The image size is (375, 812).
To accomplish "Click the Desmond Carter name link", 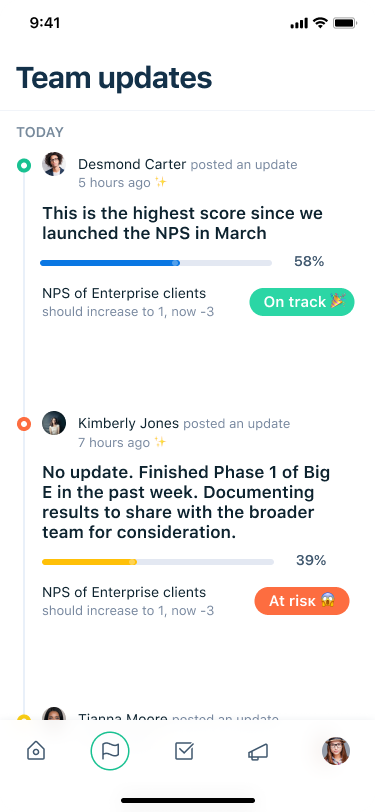I will [132, 165].
